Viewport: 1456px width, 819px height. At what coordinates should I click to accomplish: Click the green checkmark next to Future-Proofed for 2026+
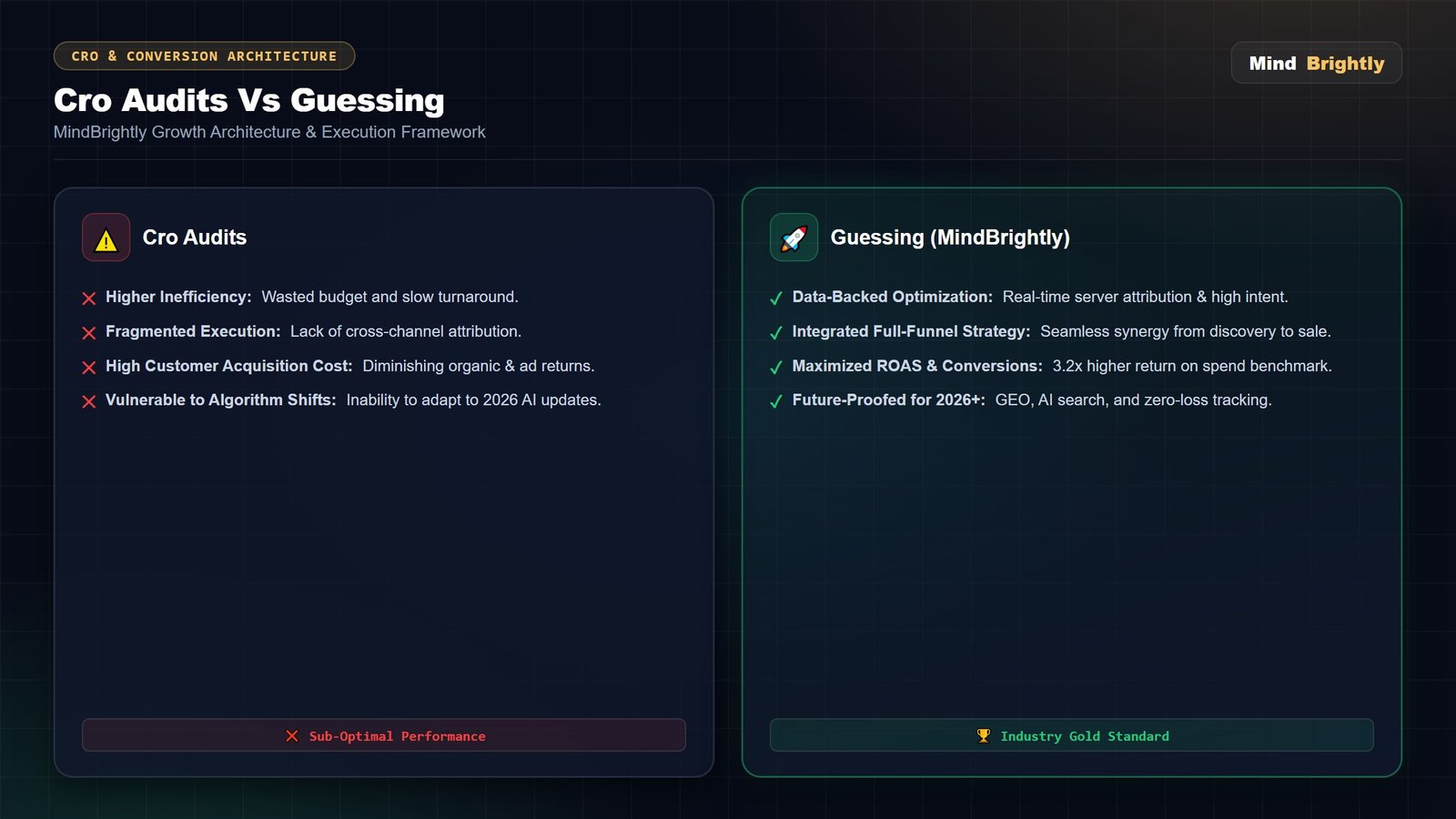(x=776, y=401)
